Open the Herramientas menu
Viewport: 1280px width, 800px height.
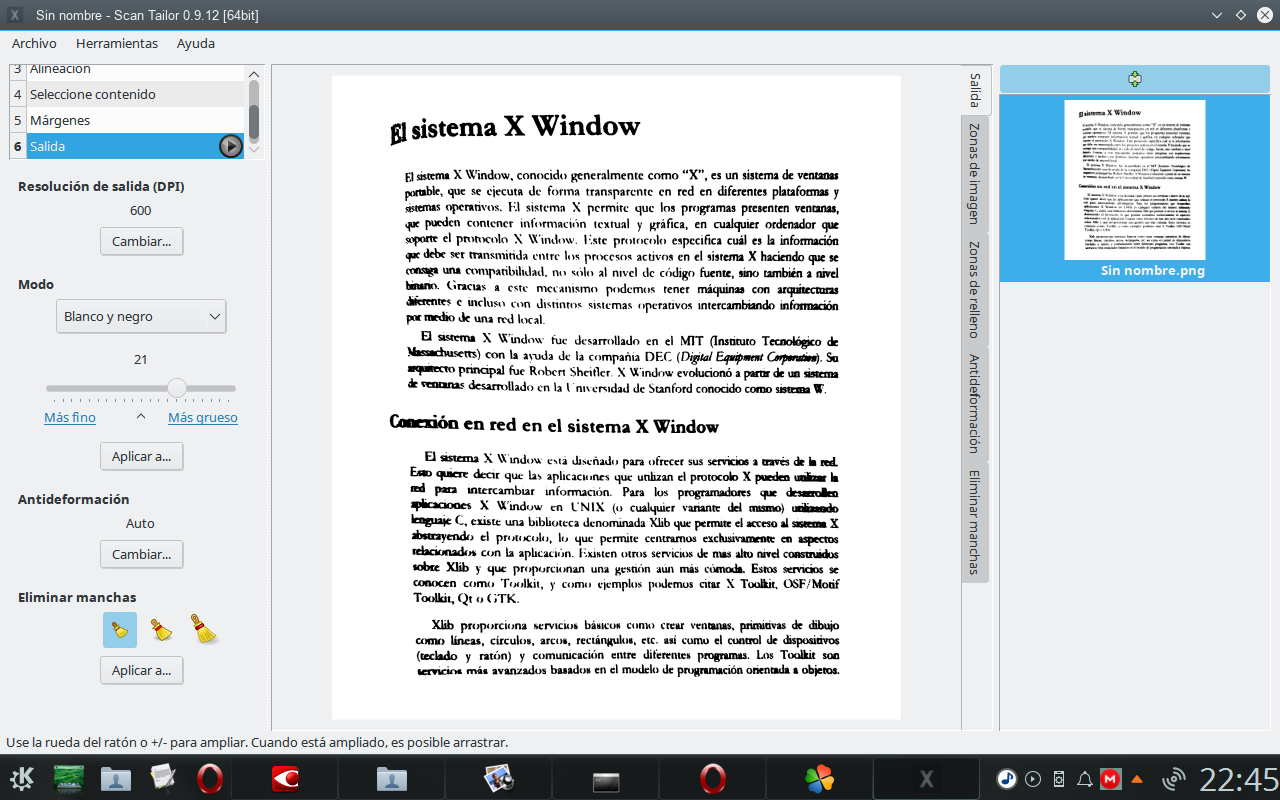point(117,43)
